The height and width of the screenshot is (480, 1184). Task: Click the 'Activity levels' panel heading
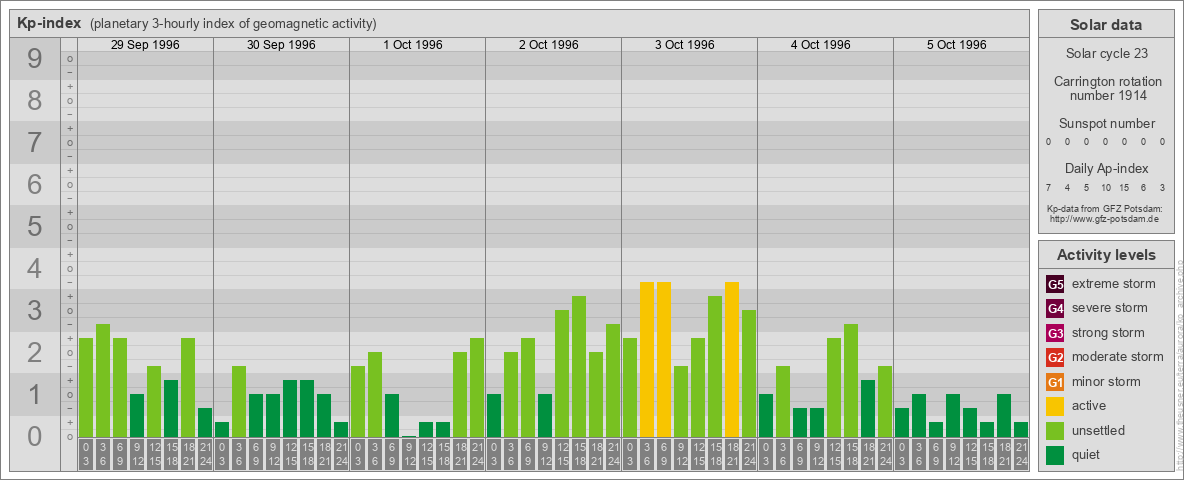click(x=1106, y=255)
